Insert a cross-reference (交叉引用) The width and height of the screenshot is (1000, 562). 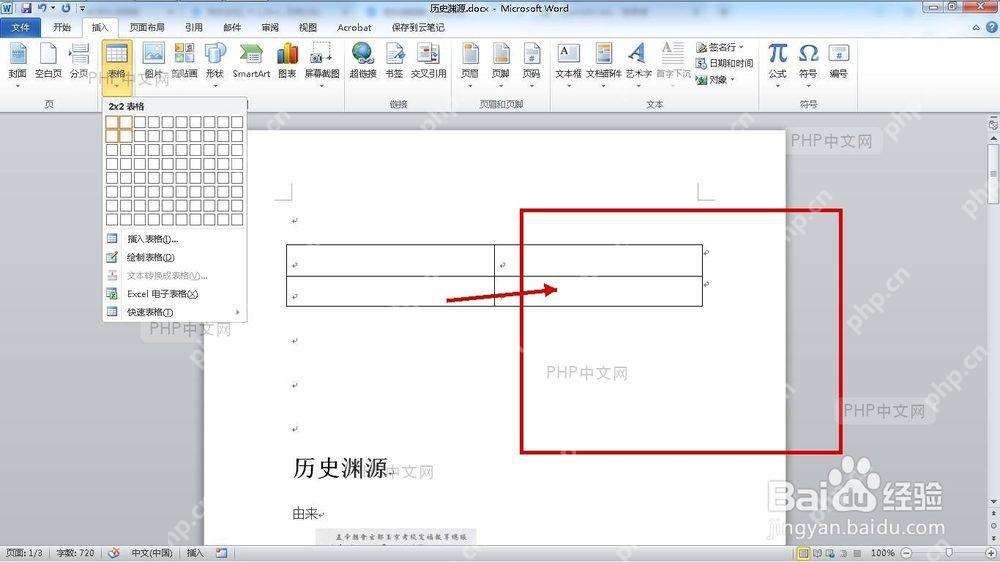point(429,63)
